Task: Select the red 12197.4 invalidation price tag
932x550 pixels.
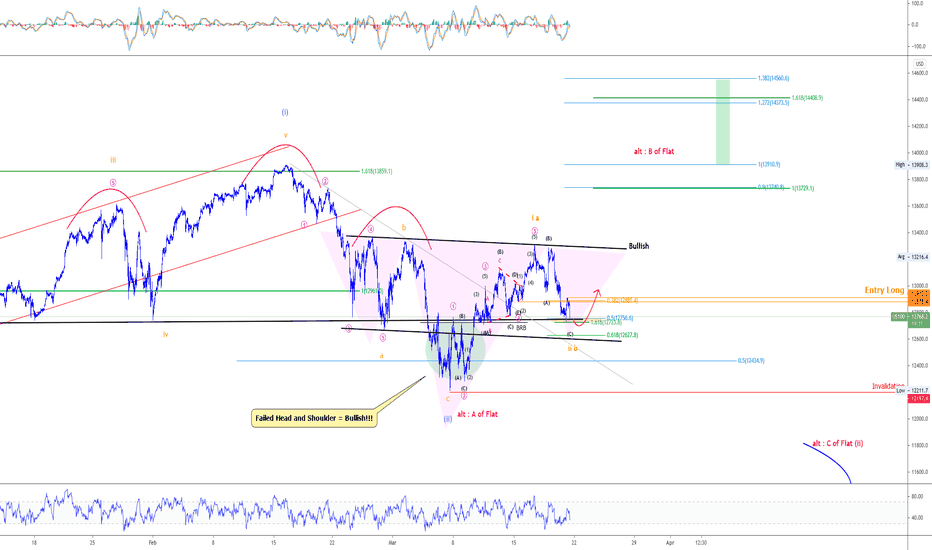Action: point(920,398)
